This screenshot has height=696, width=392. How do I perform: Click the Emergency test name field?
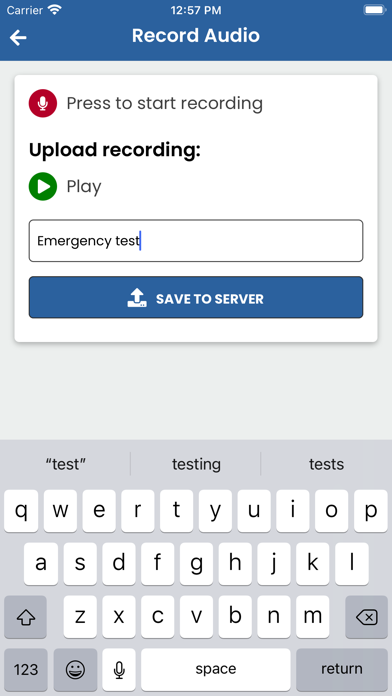pos(196,241)
